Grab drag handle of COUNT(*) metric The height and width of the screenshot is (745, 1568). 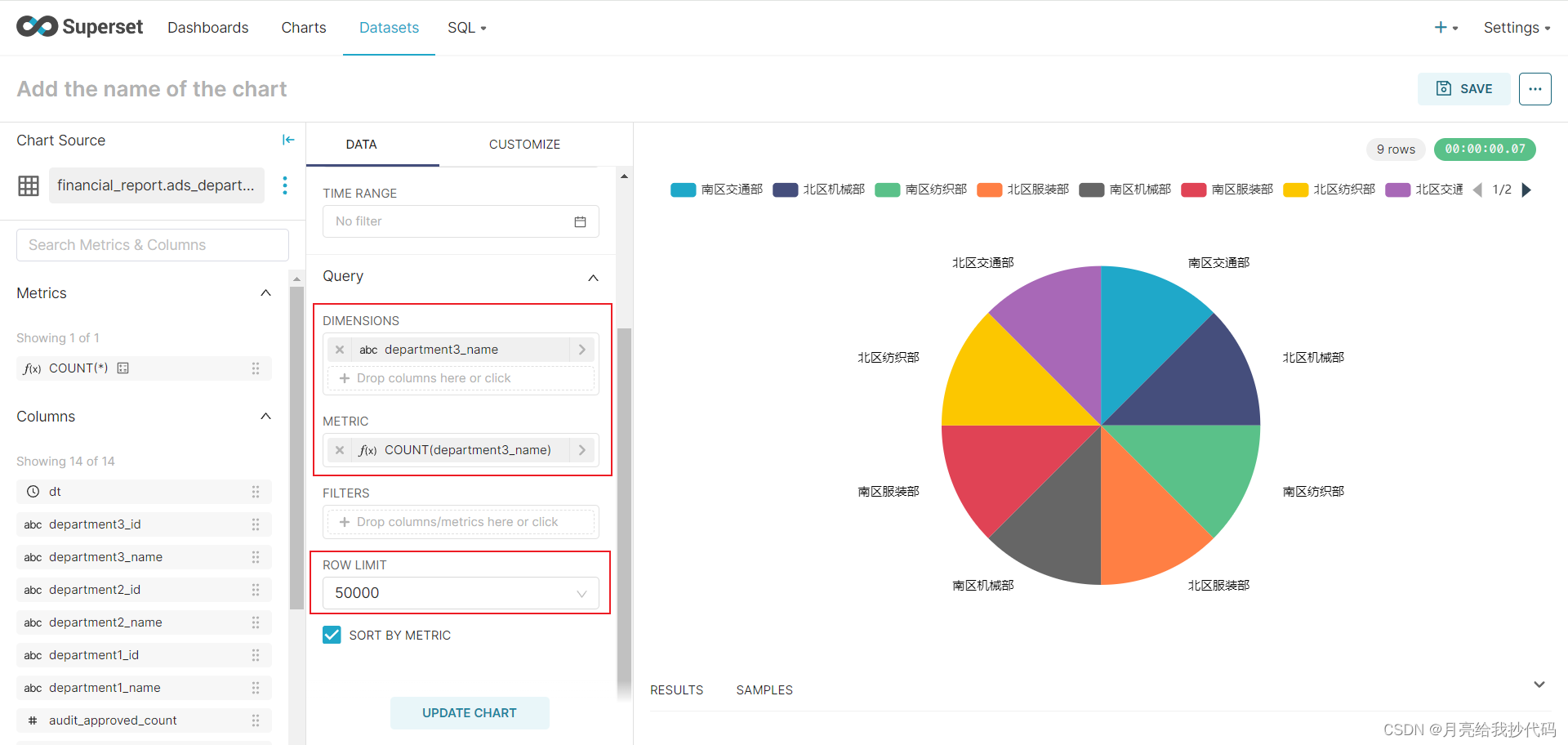pos(256,368)
